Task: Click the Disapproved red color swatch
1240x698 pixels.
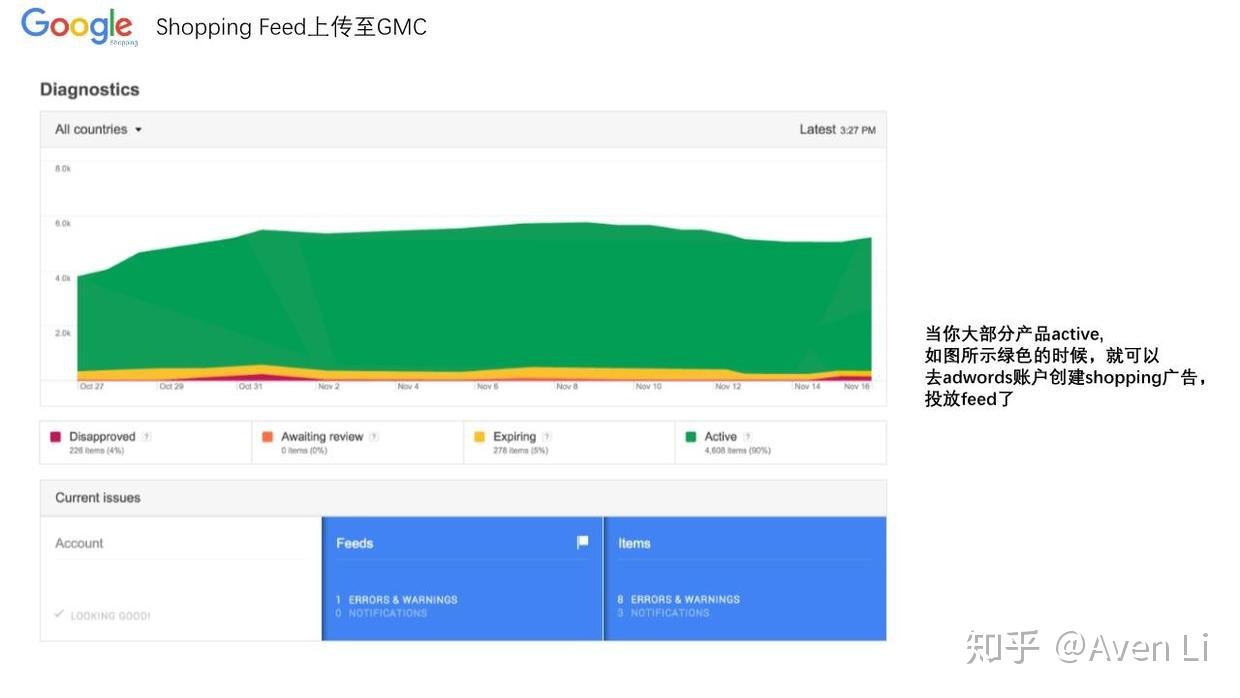Action: point(55,437)
